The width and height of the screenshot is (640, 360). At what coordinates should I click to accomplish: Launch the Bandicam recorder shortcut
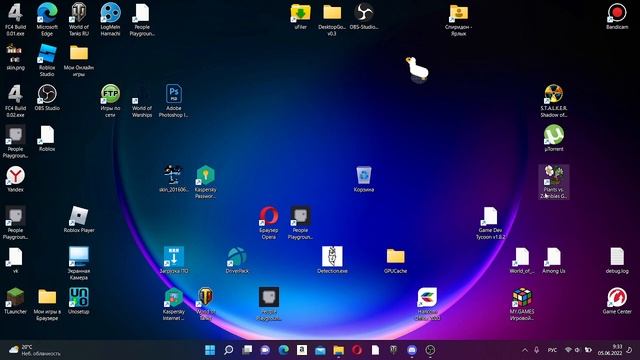click(x=617, y=16)
